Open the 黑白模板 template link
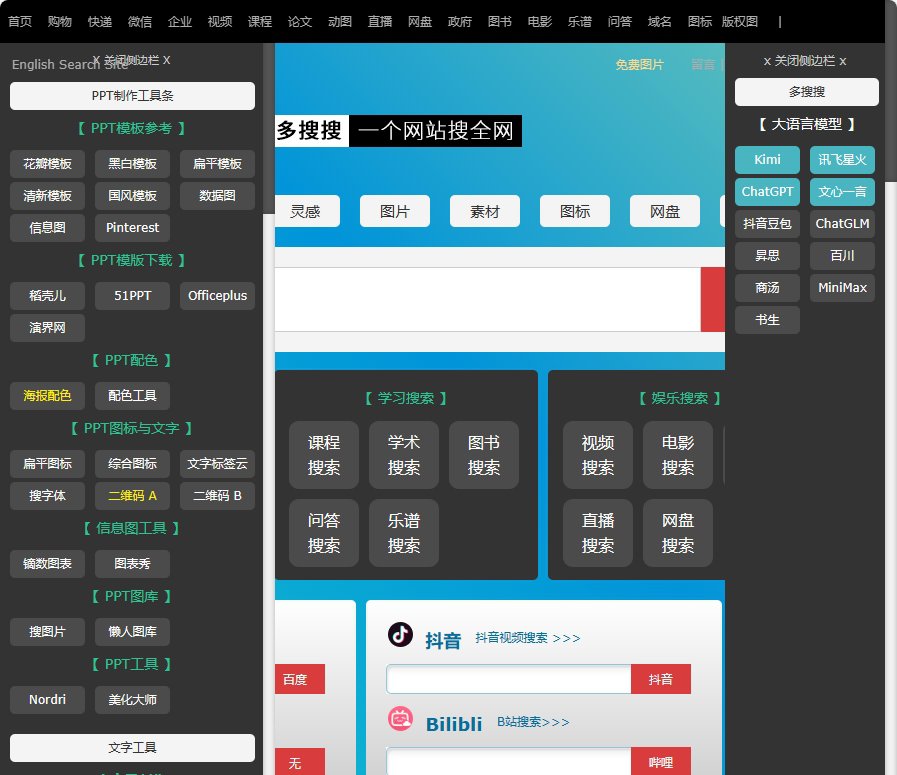This screenshot has width=897, height=775. click(132, 164)
